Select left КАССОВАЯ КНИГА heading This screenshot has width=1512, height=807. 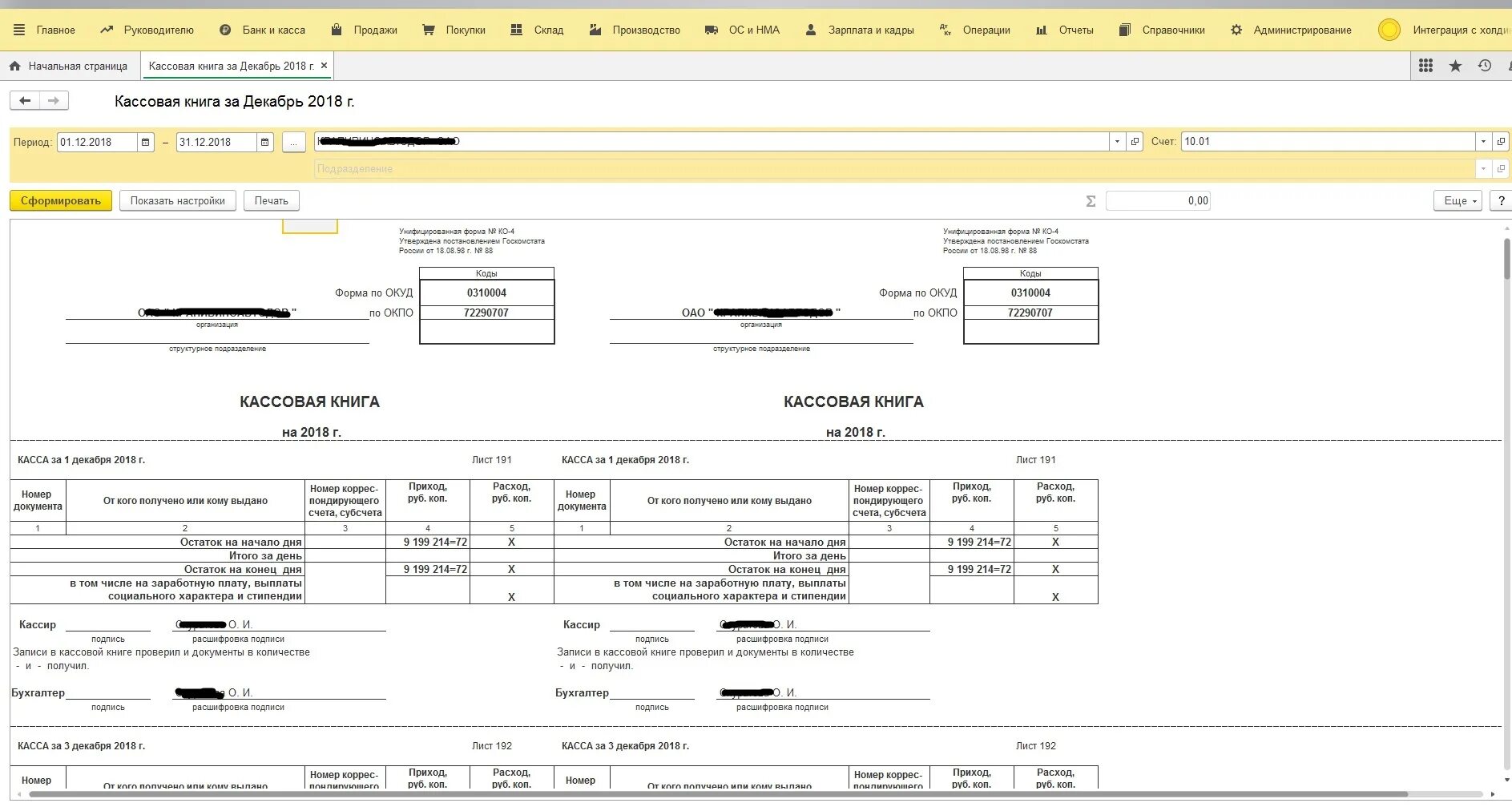(310, 401)
